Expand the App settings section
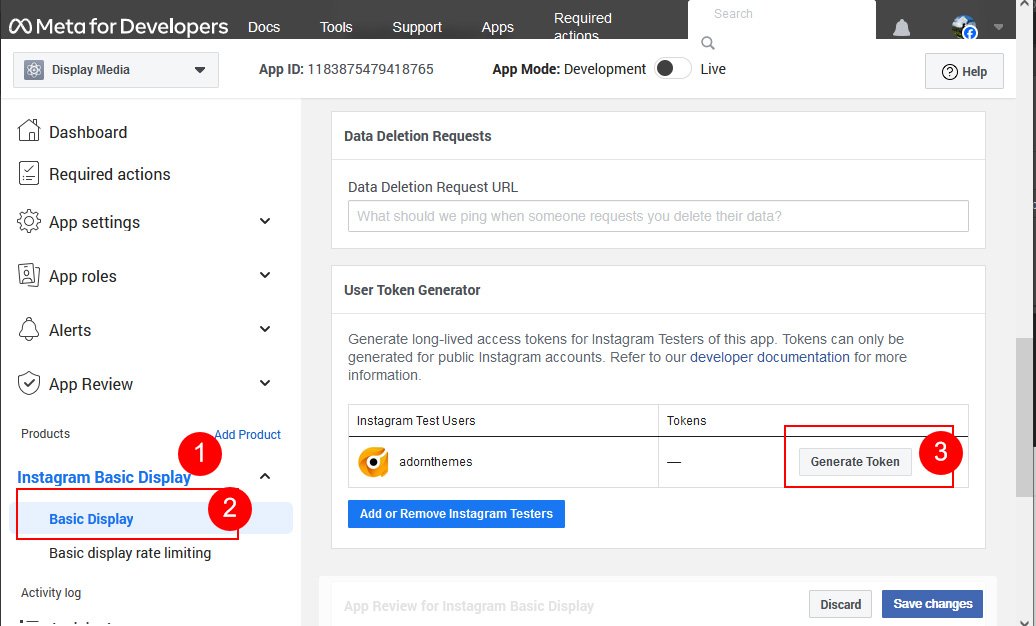The height and width of the screenshot is (626, 1036). pos(265,222)
